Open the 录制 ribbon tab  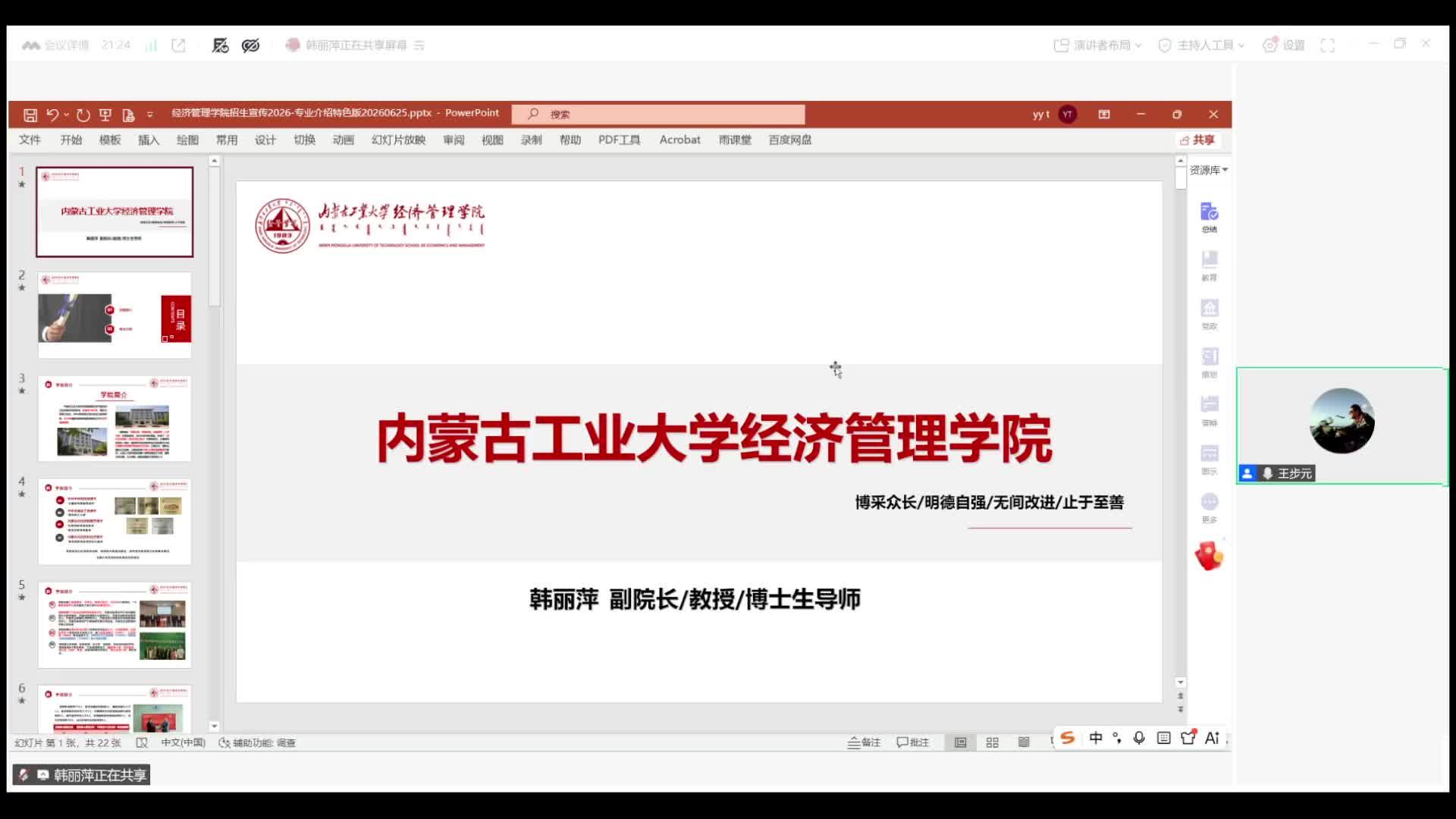pyautogui.click(x=532, y=140)
